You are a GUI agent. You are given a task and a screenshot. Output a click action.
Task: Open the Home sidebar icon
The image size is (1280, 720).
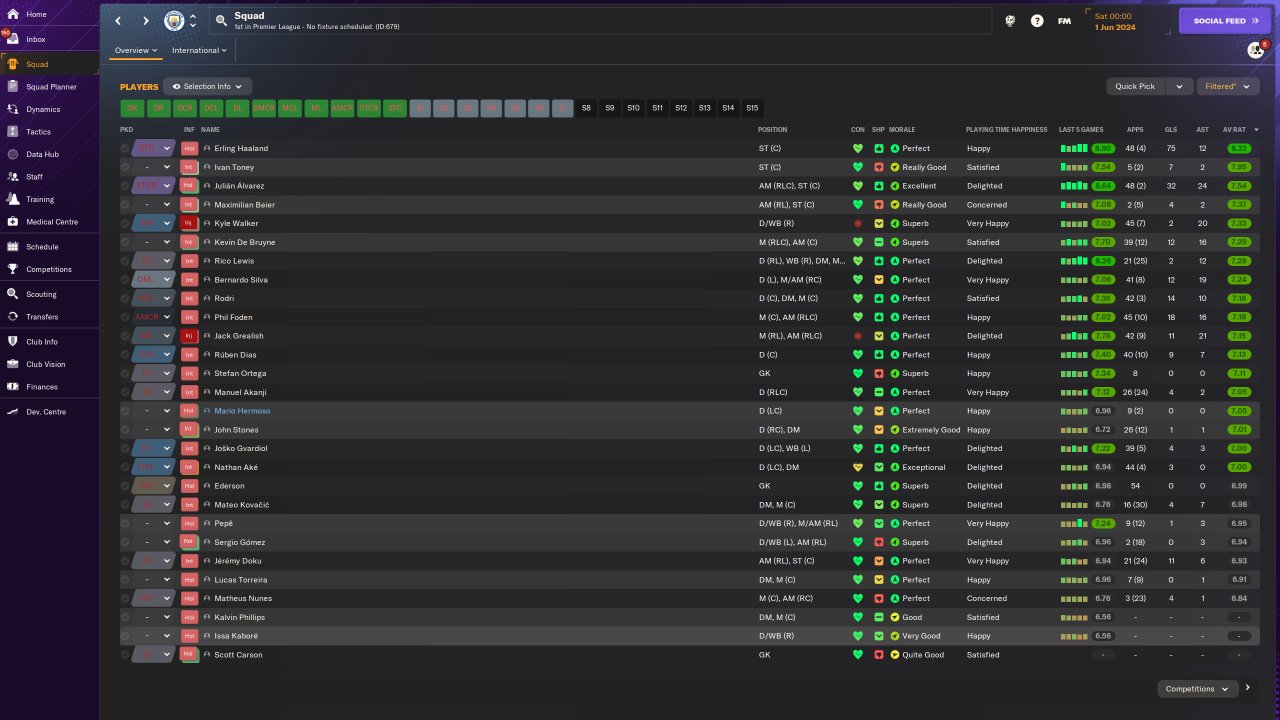[12, 14]
